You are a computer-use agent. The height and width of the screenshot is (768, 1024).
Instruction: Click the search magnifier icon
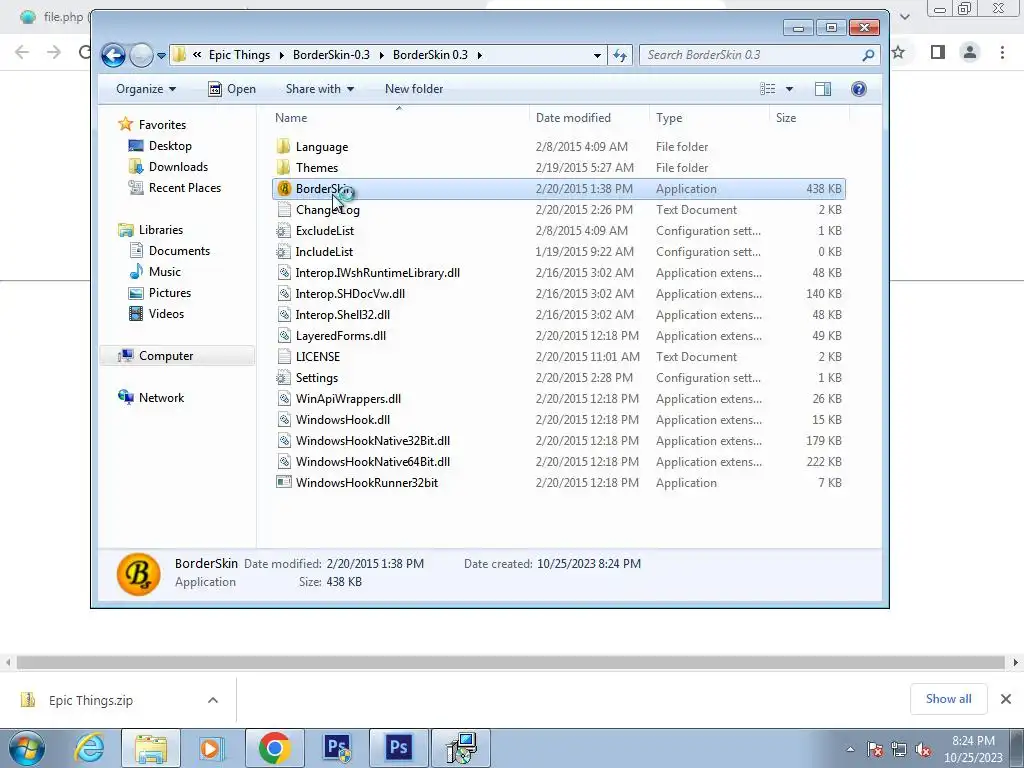(x=868, y=56)
